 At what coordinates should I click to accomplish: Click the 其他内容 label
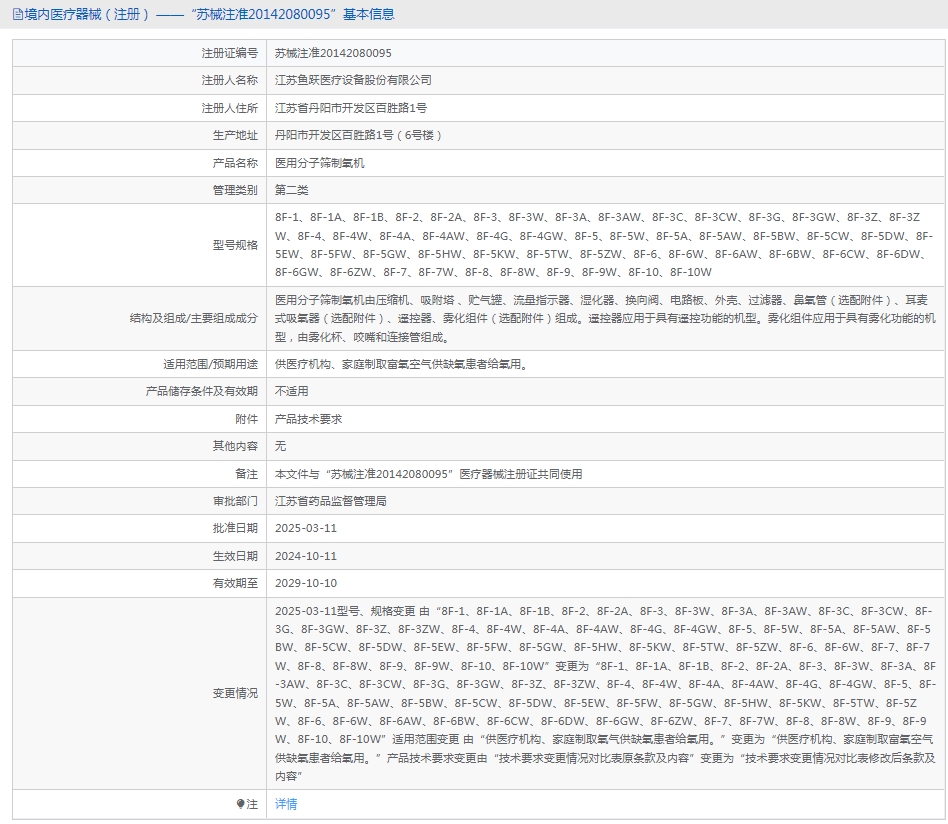(x=235, y=446)
